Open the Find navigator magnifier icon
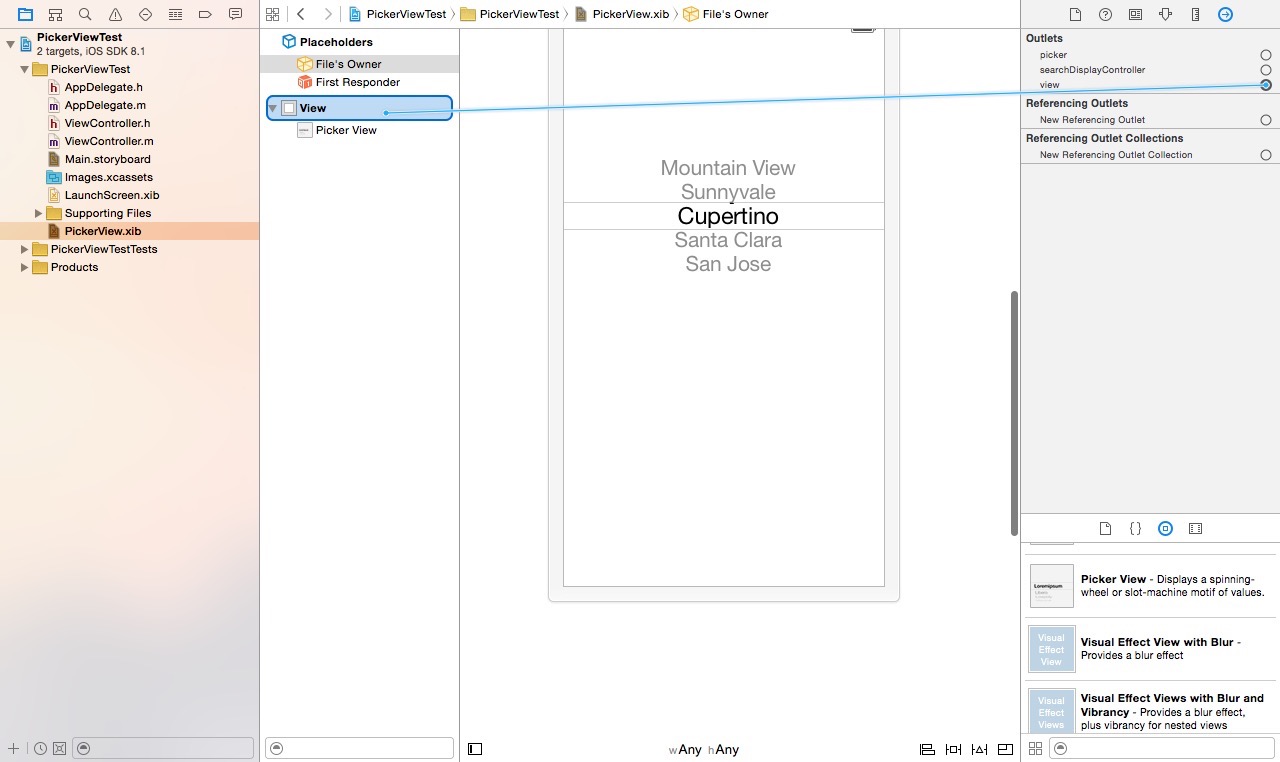 point(85,14)
